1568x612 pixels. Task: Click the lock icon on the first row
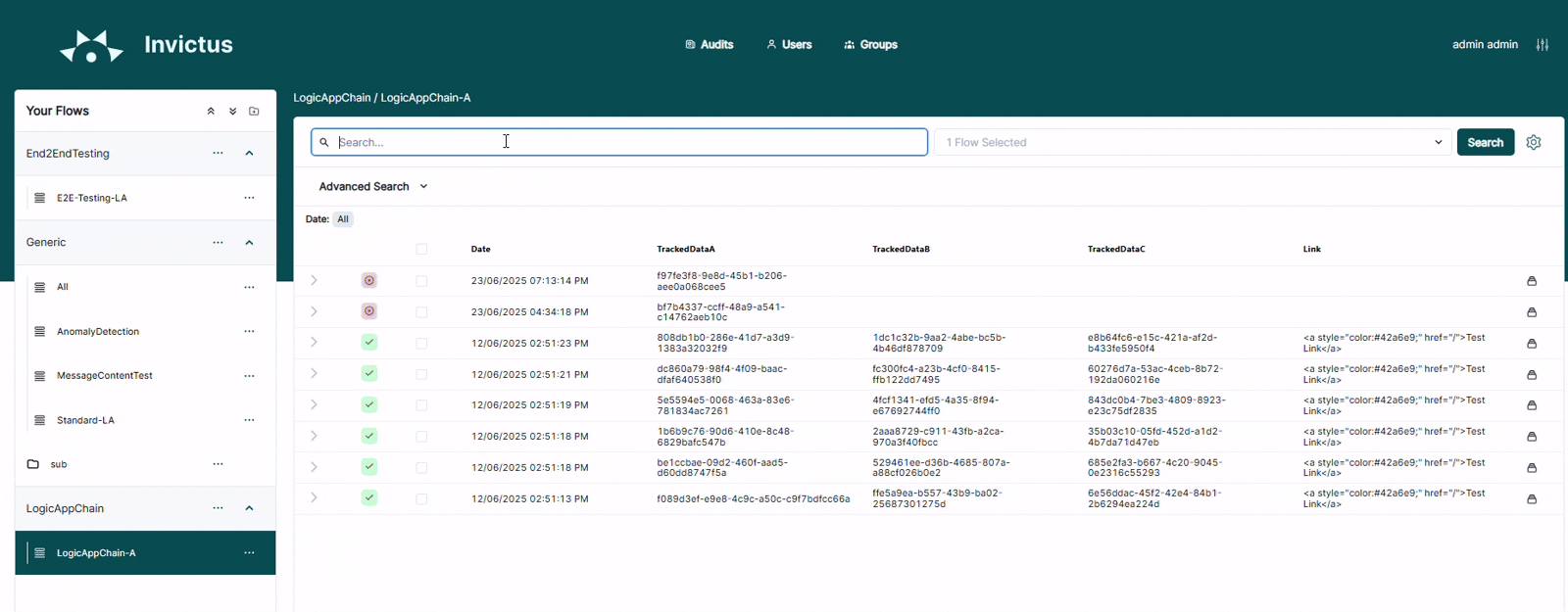[x=1532, y=281]
